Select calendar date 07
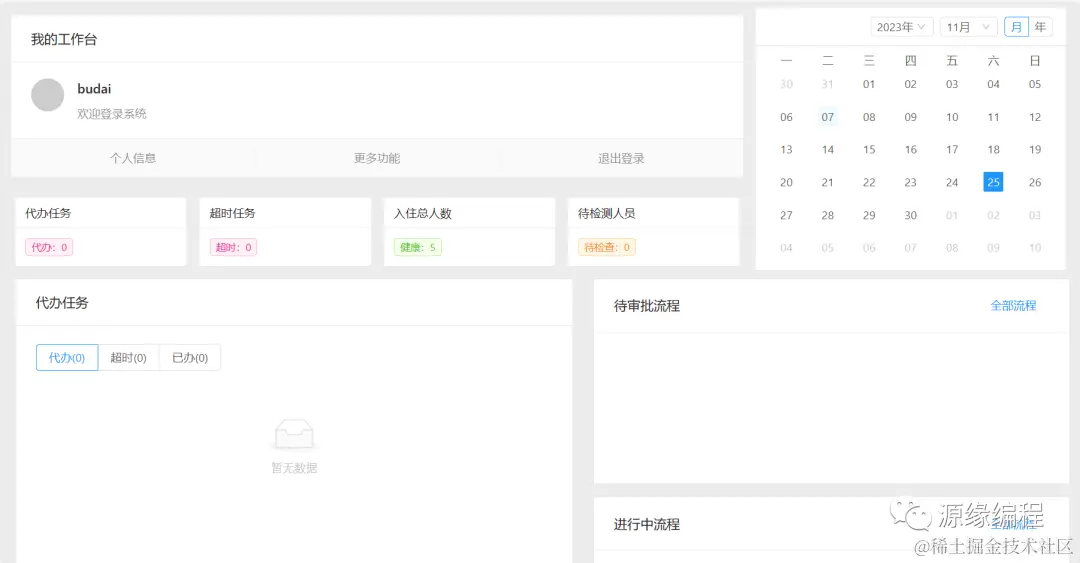This screenshot has height=563, width=1080. tap(828, 117)
